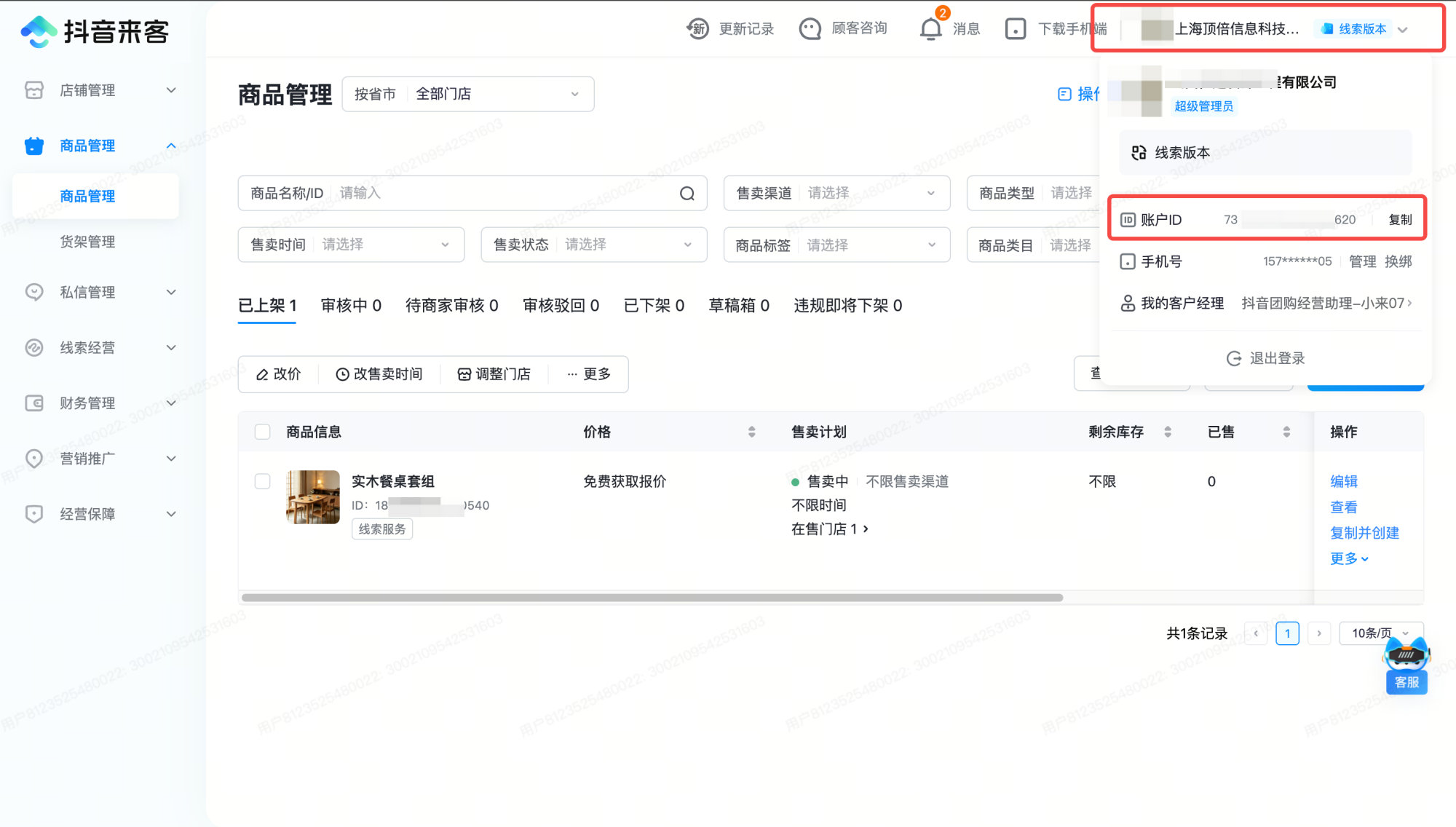This screenshot has height=827, width=1456.
Task: Click the 财务管理 wallet icon
Action: pyautogui.click(x=34, y=403)
